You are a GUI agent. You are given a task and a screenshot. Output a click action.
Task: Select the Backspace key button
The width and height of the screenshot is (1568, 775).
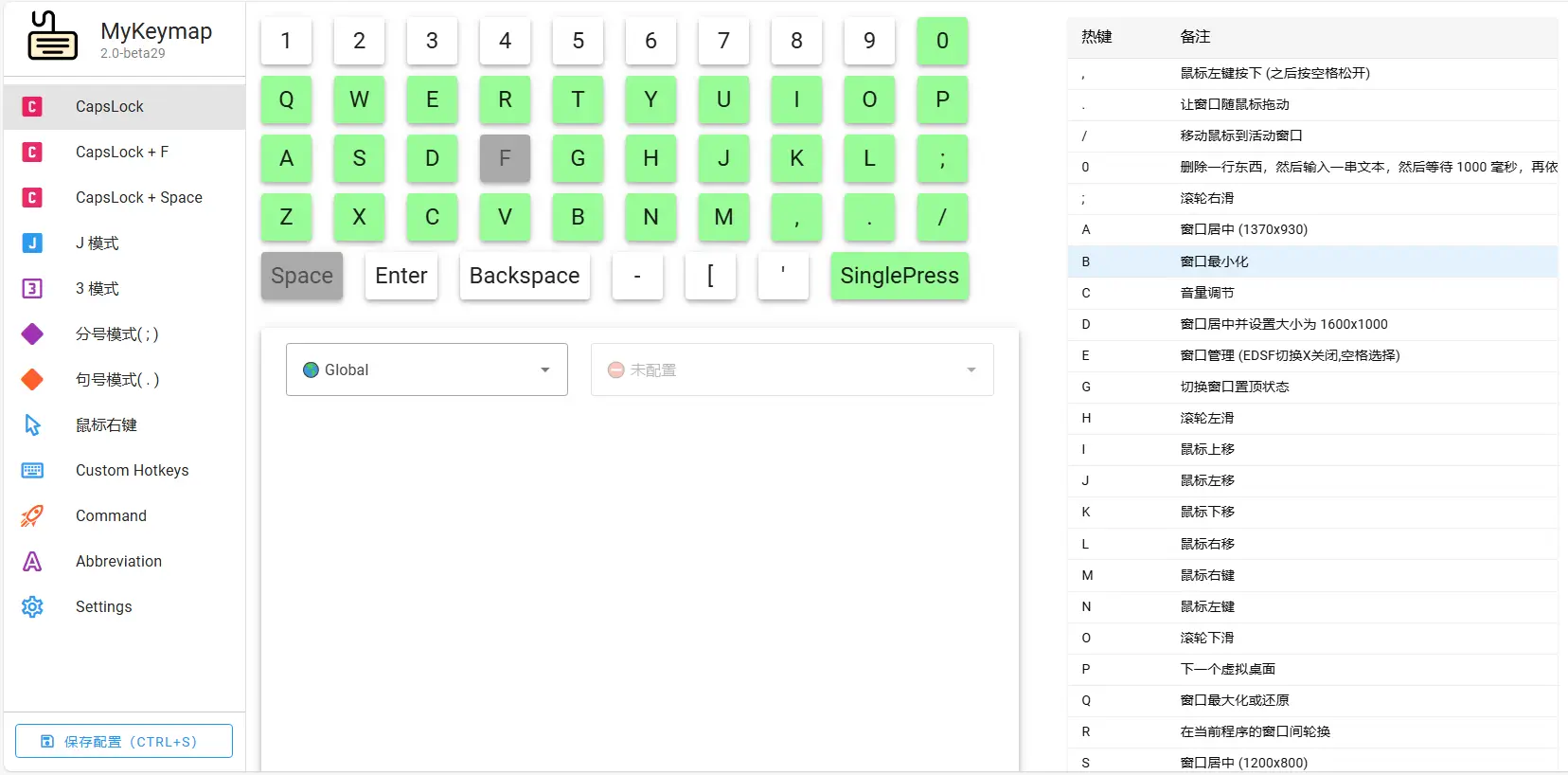(x=525, y=276)
